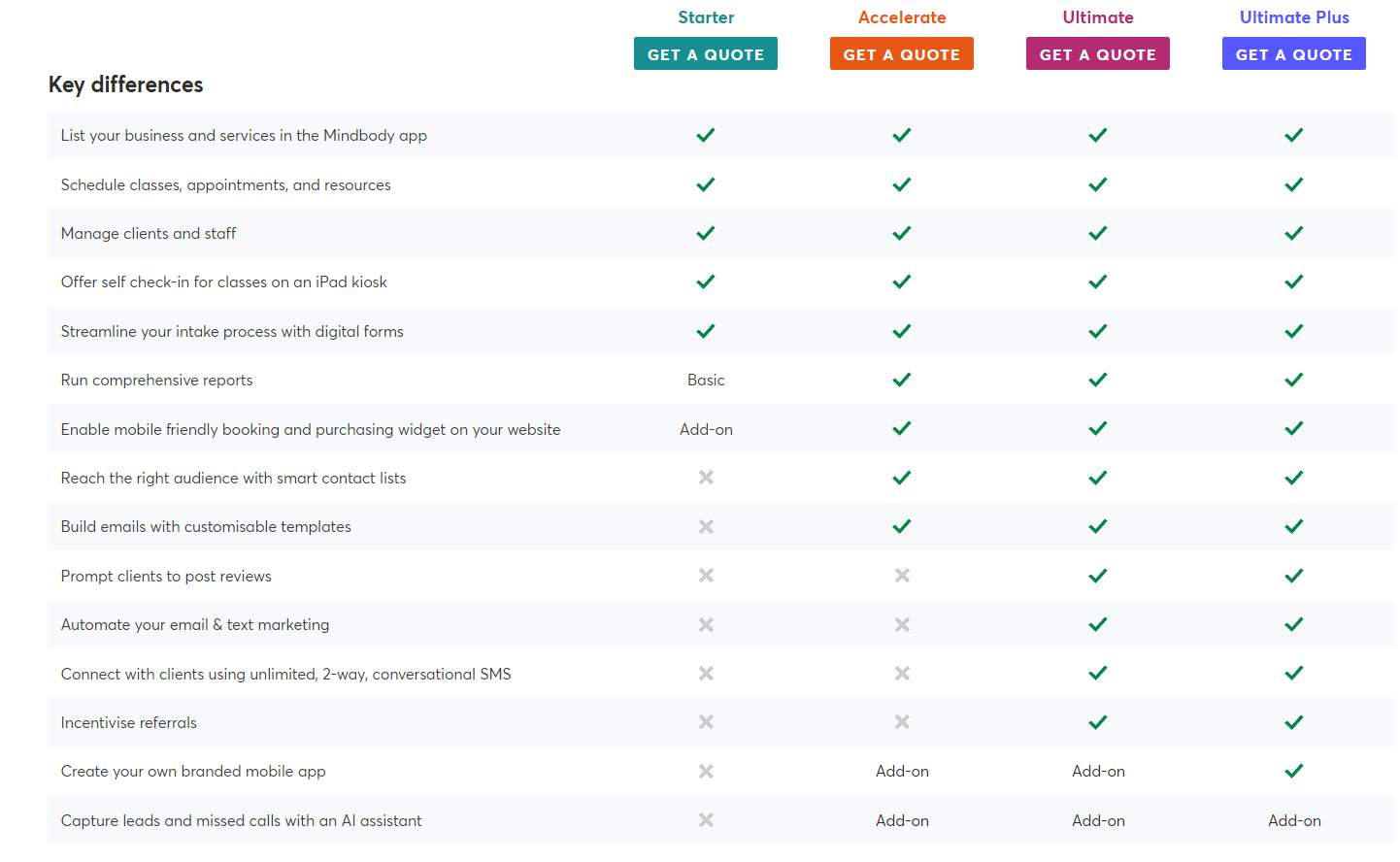Click GET A QUOTE under Starter

click(706, 53)
